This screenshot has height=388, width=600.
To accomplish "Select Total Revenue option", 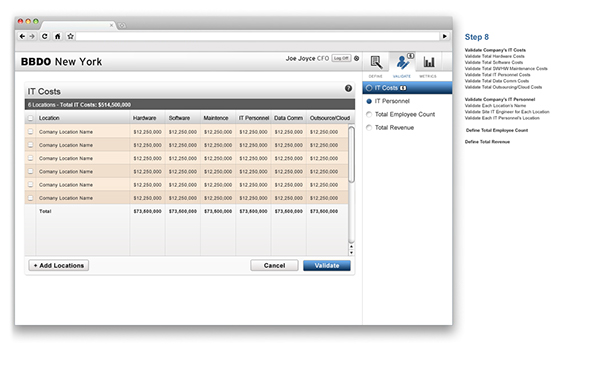I will pos(390,128).
